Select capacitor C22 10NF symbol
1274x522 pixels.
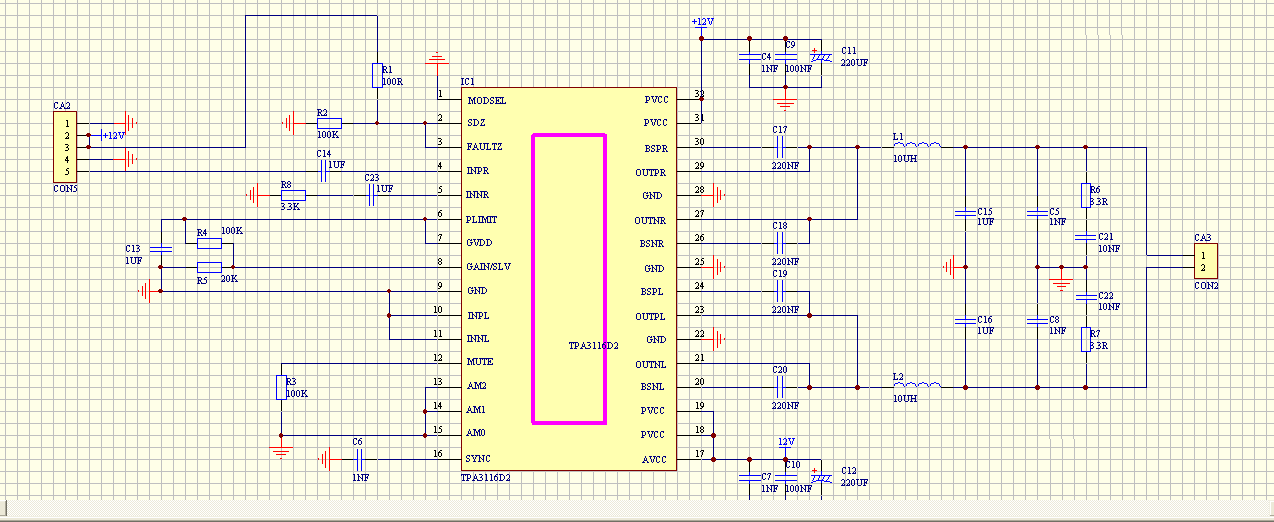1085,297
